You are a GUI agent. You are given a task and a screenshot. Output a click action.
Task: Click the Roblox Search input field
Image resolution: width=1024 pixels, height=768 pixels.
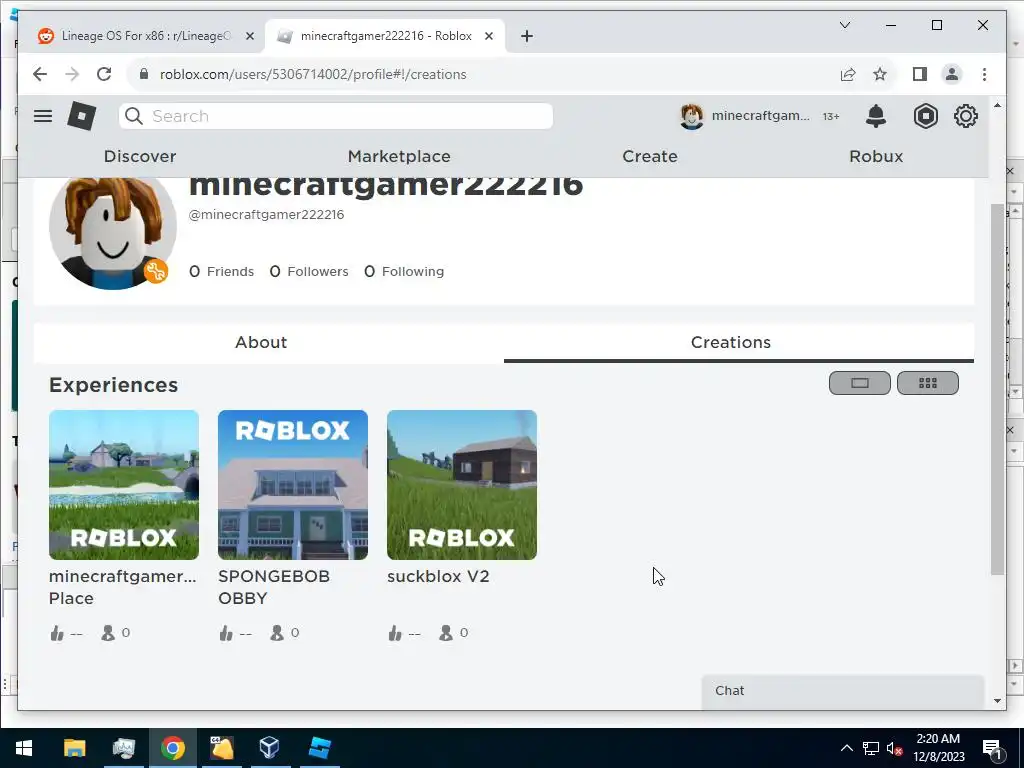pyautogui.click(x=336, y=116)
